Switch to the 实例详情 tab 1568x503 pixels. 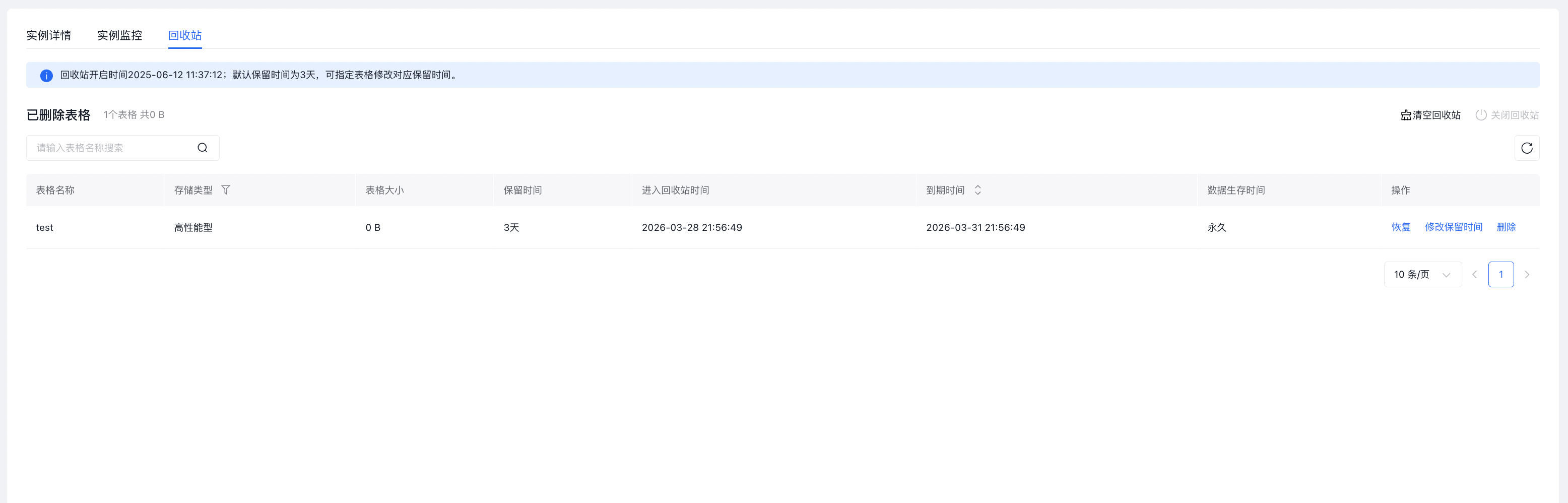(49, 35)
